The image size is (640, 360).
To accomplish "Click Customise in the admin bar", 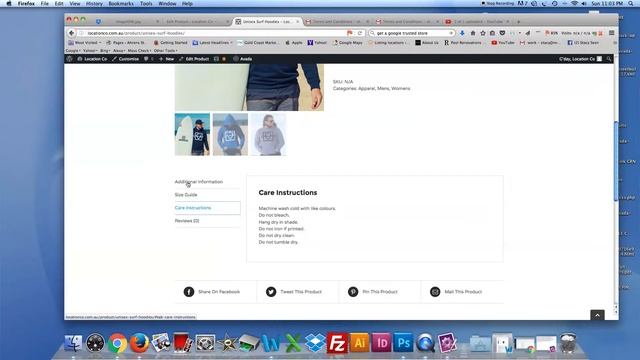I will [x=125, y=59].
